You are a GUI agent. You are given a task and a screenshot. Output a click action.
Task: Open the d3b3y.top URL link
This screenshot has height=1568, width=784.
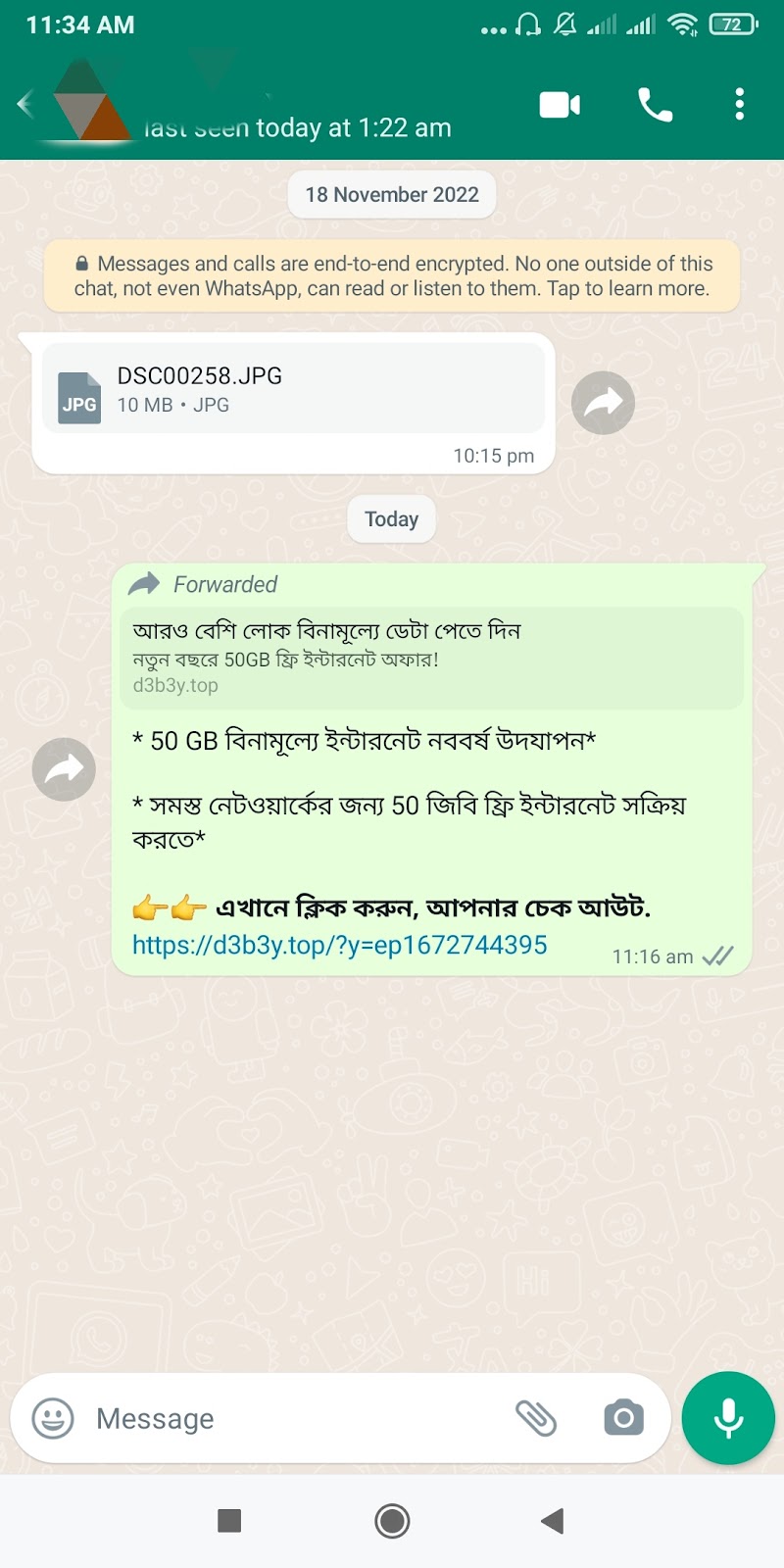(340, 945)
